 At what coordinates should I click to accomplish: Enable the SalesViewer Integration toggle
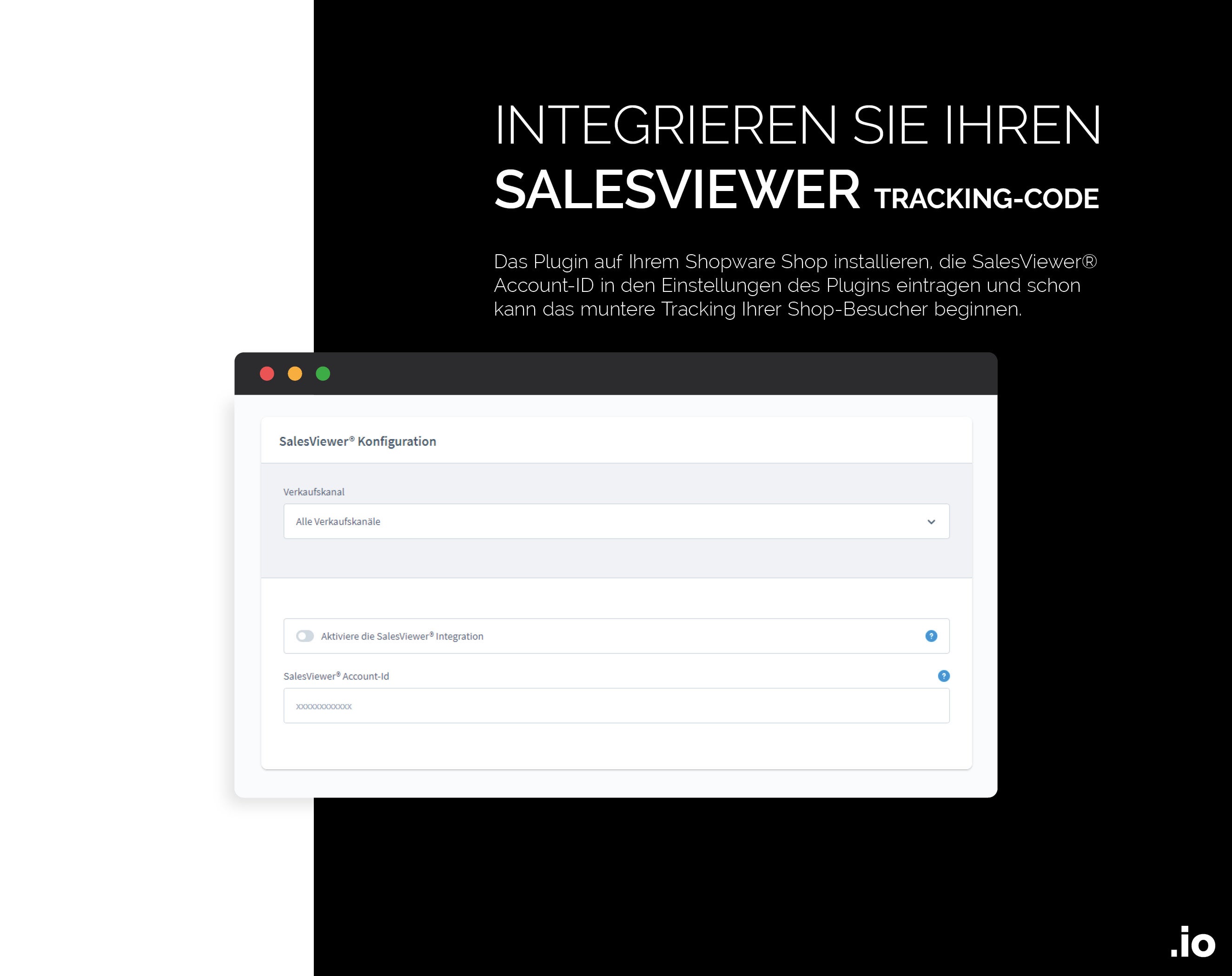[x=305, y=636]
